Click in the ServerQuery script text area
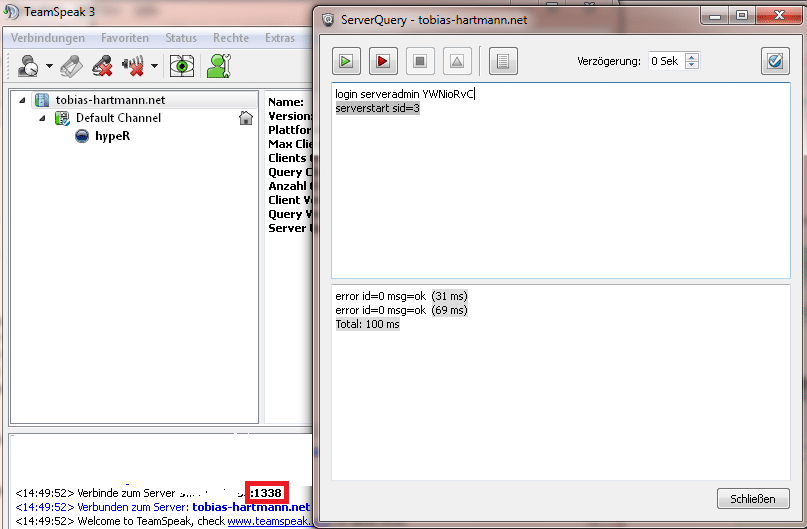 (561, 180)
